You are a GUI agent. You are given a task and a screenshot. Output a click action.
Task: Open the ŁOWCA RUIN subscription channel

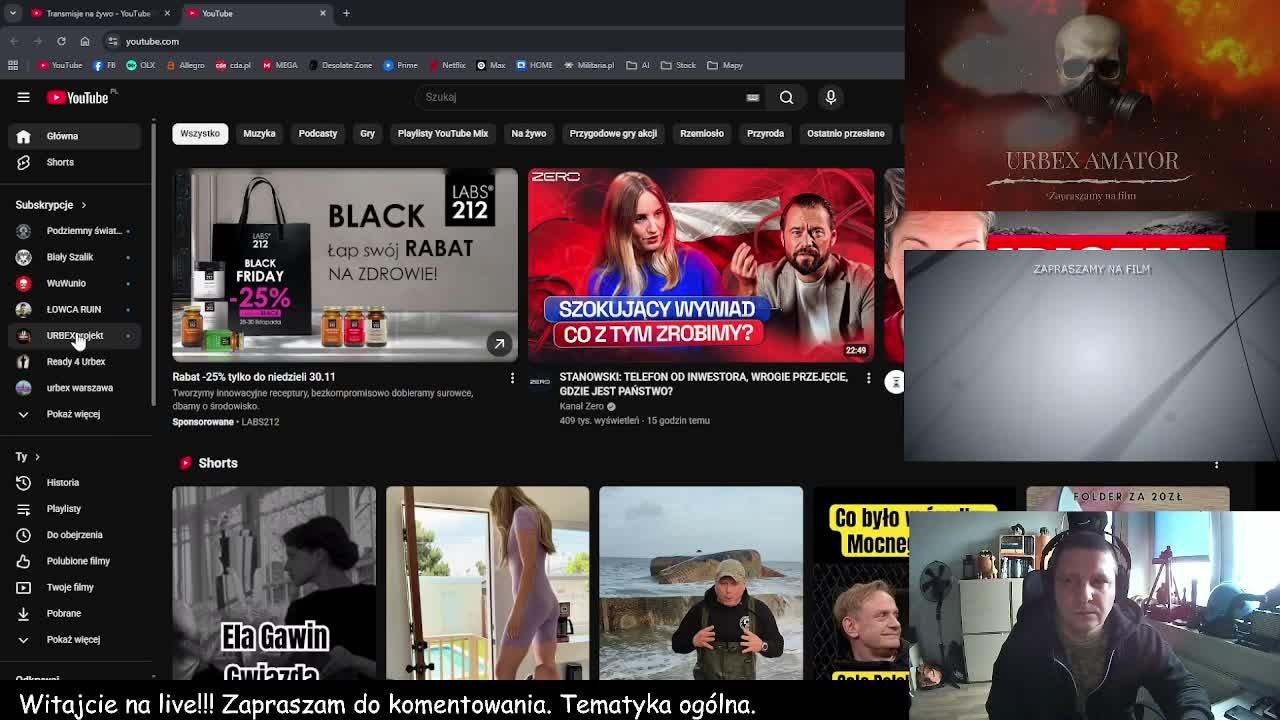coord(73,309)
